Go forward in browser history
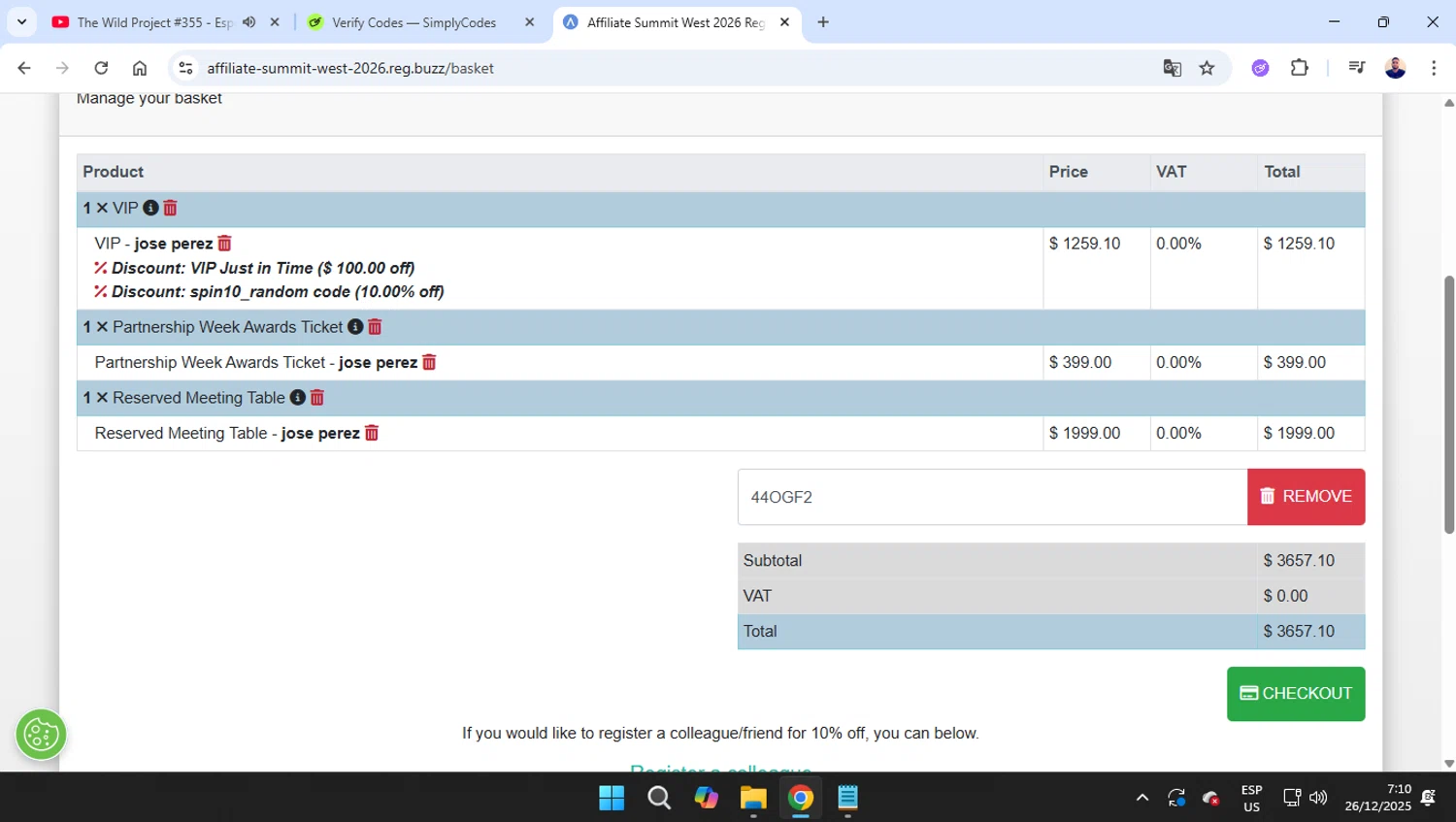1456x822 pixels. [x=62, y=68]
